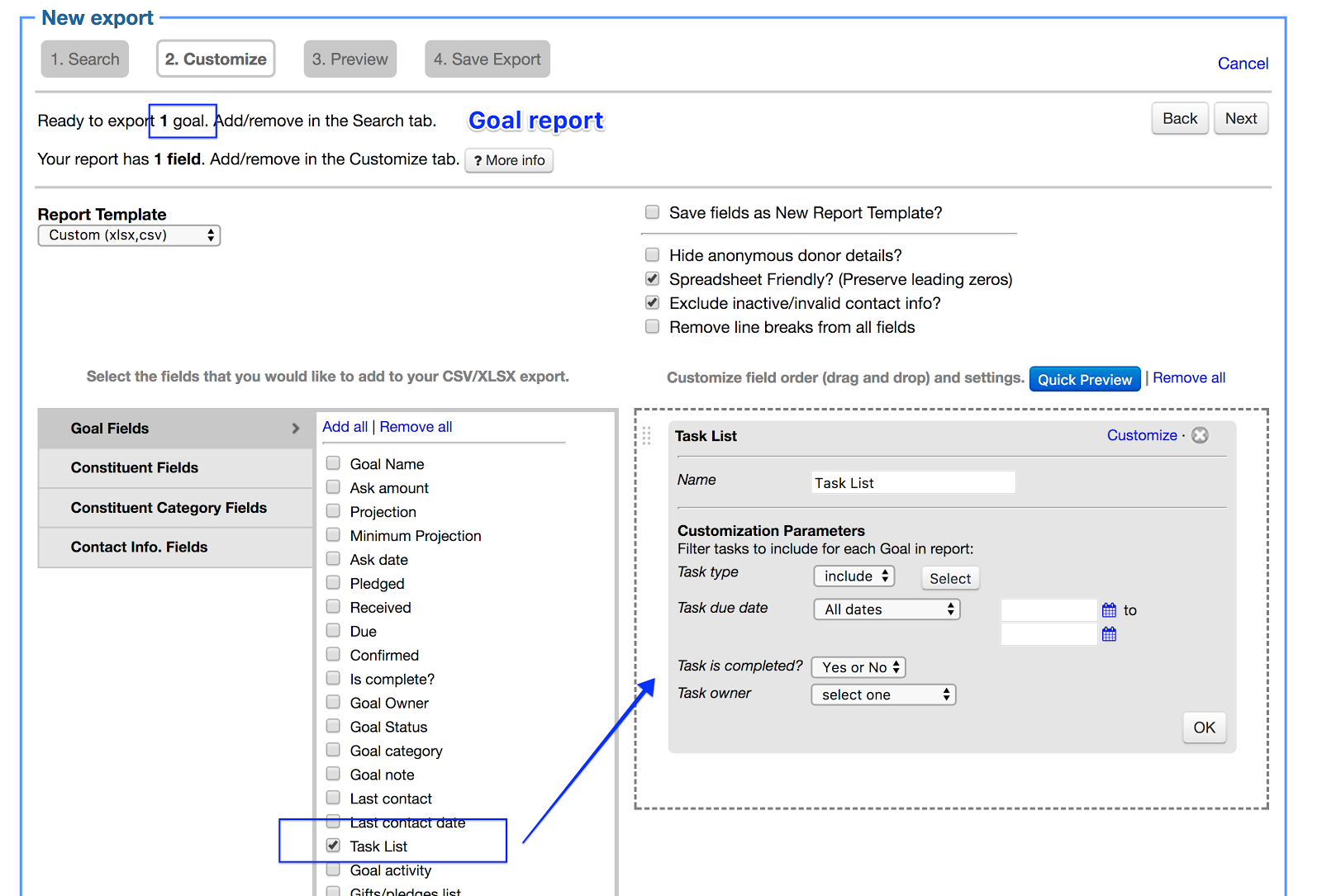The width and height of the screenshot is (1322, 896).
Task: Open calendar picker for task due start date
Action: 1109,610
